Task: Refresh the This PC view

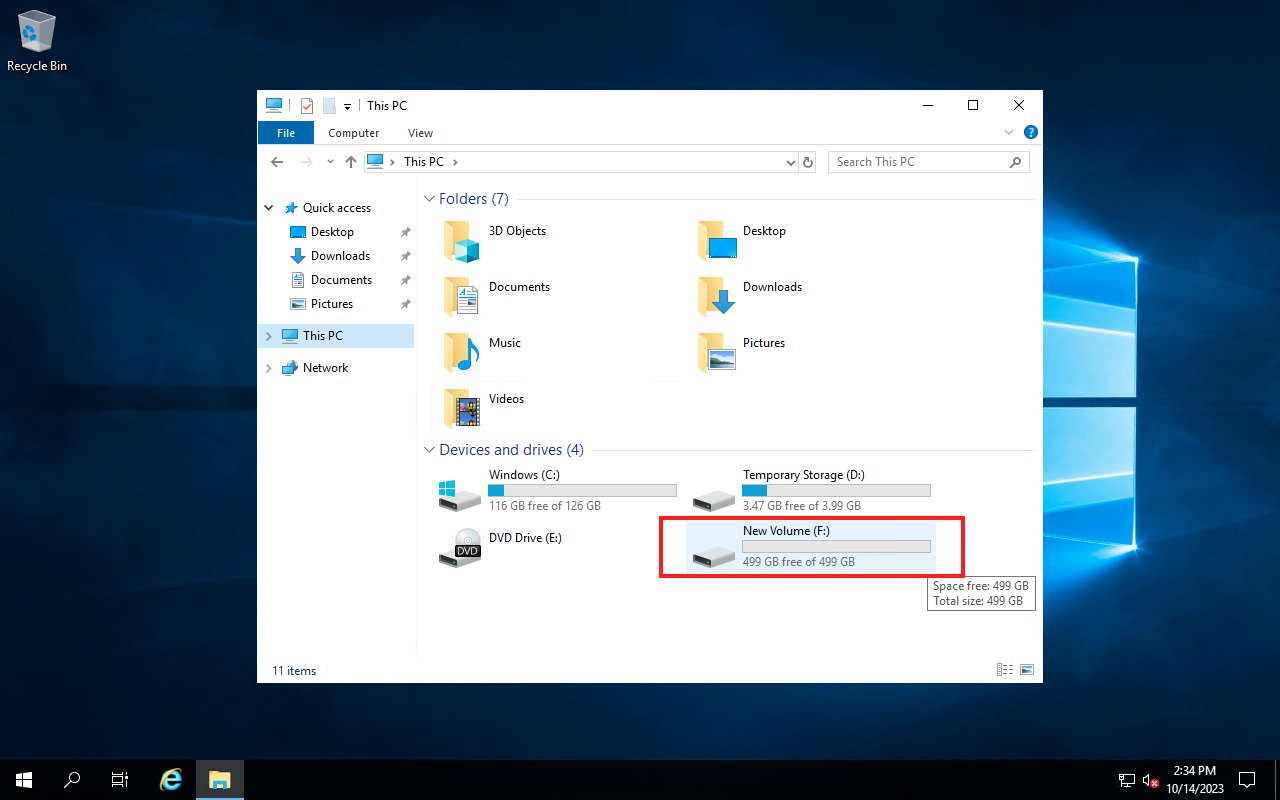Action: [809, 162]
